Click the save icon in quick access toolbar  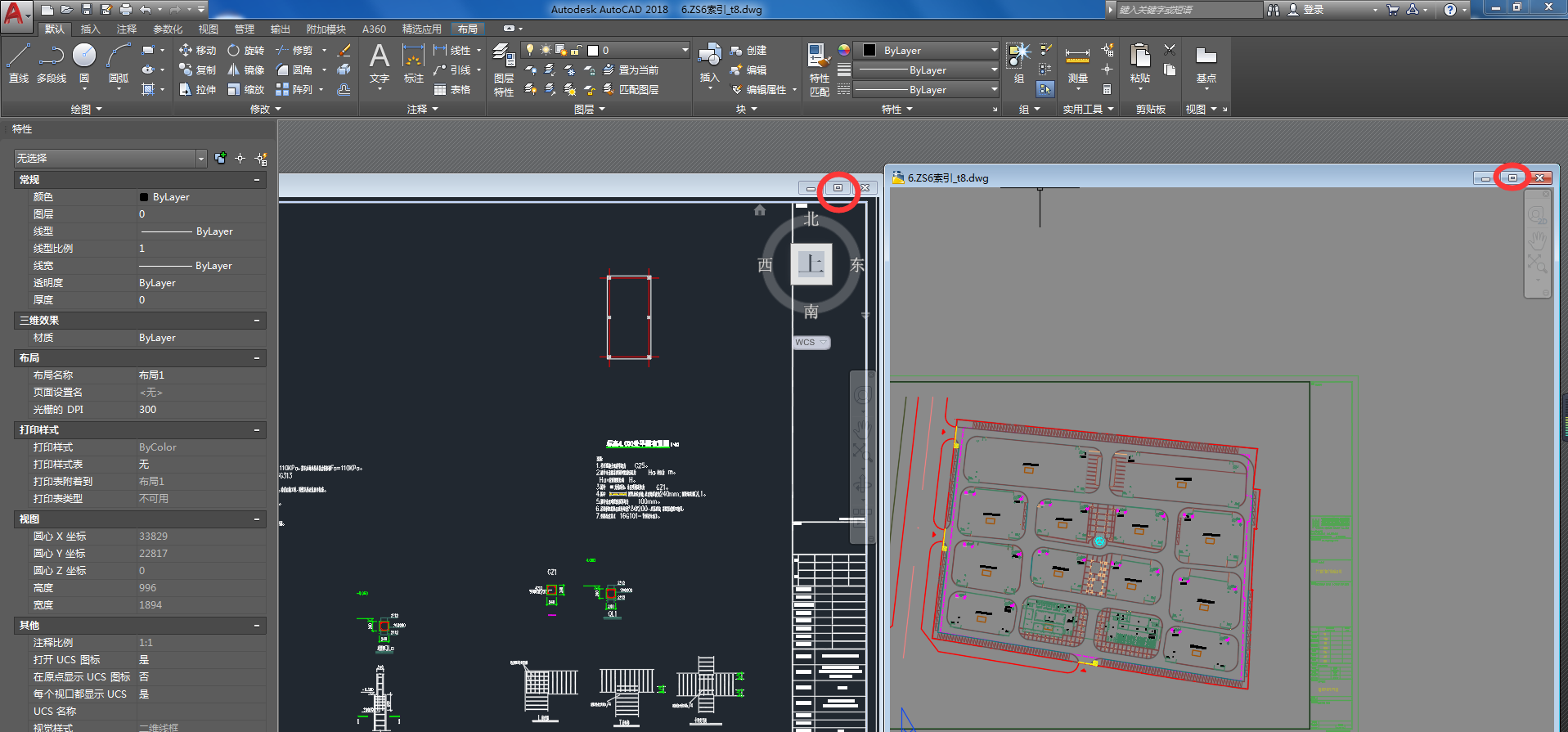[x=86, y=9]
